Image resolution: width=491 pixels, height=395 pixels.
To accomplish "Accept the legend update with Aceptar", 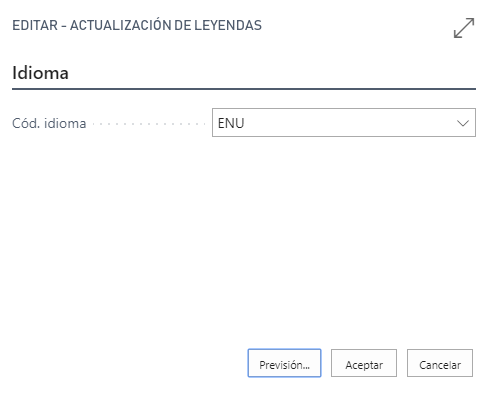I will point(364,363).
